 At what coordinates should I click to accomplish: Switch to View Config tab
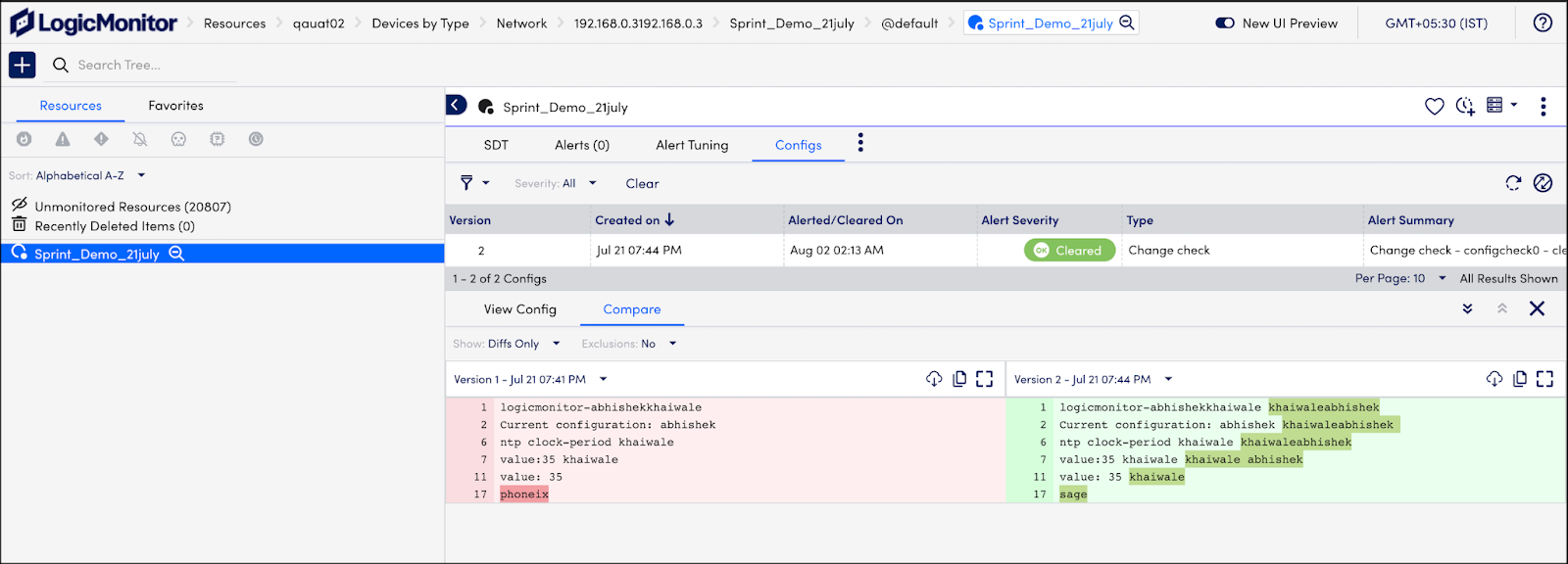tap(519, 309)
